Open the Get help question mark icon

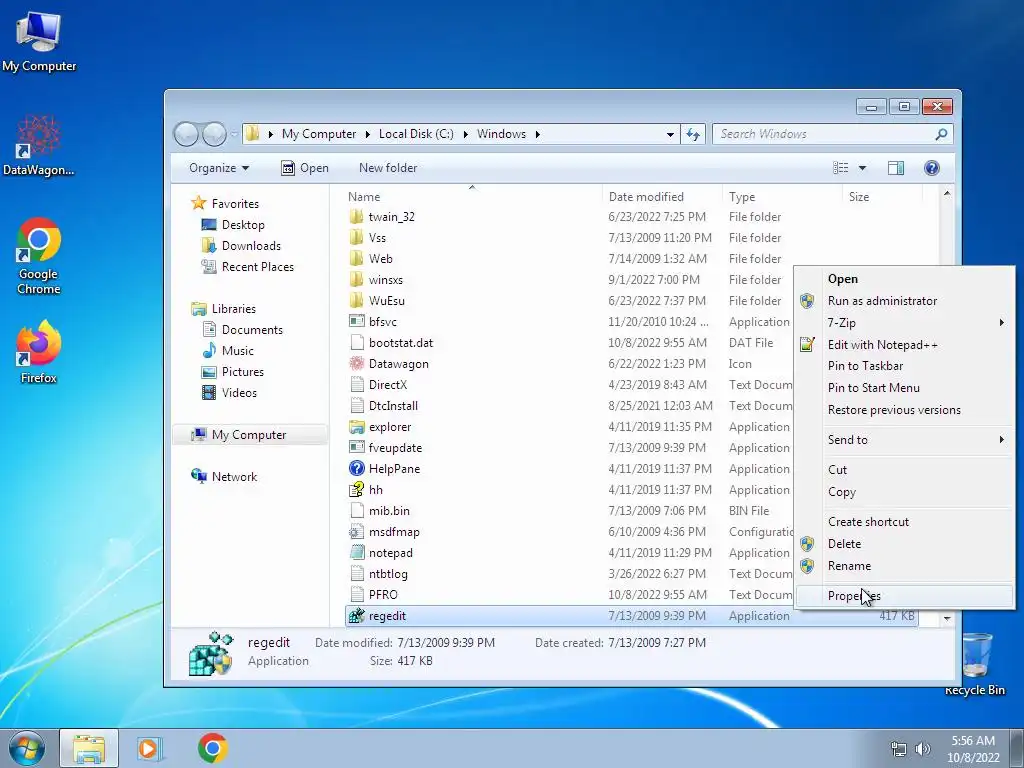[932, 168]
